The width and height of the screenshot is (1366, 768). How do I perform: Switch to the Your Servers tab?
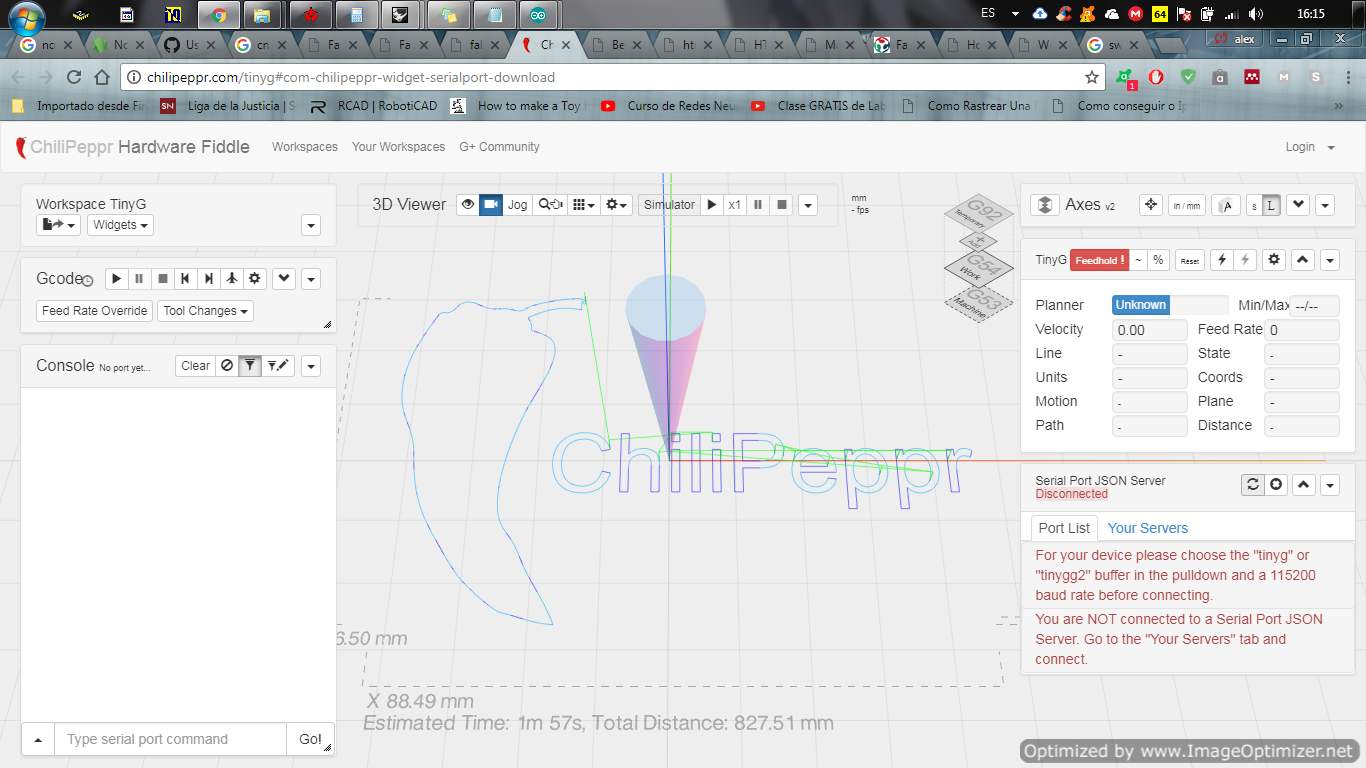(x=1148, y=528)
